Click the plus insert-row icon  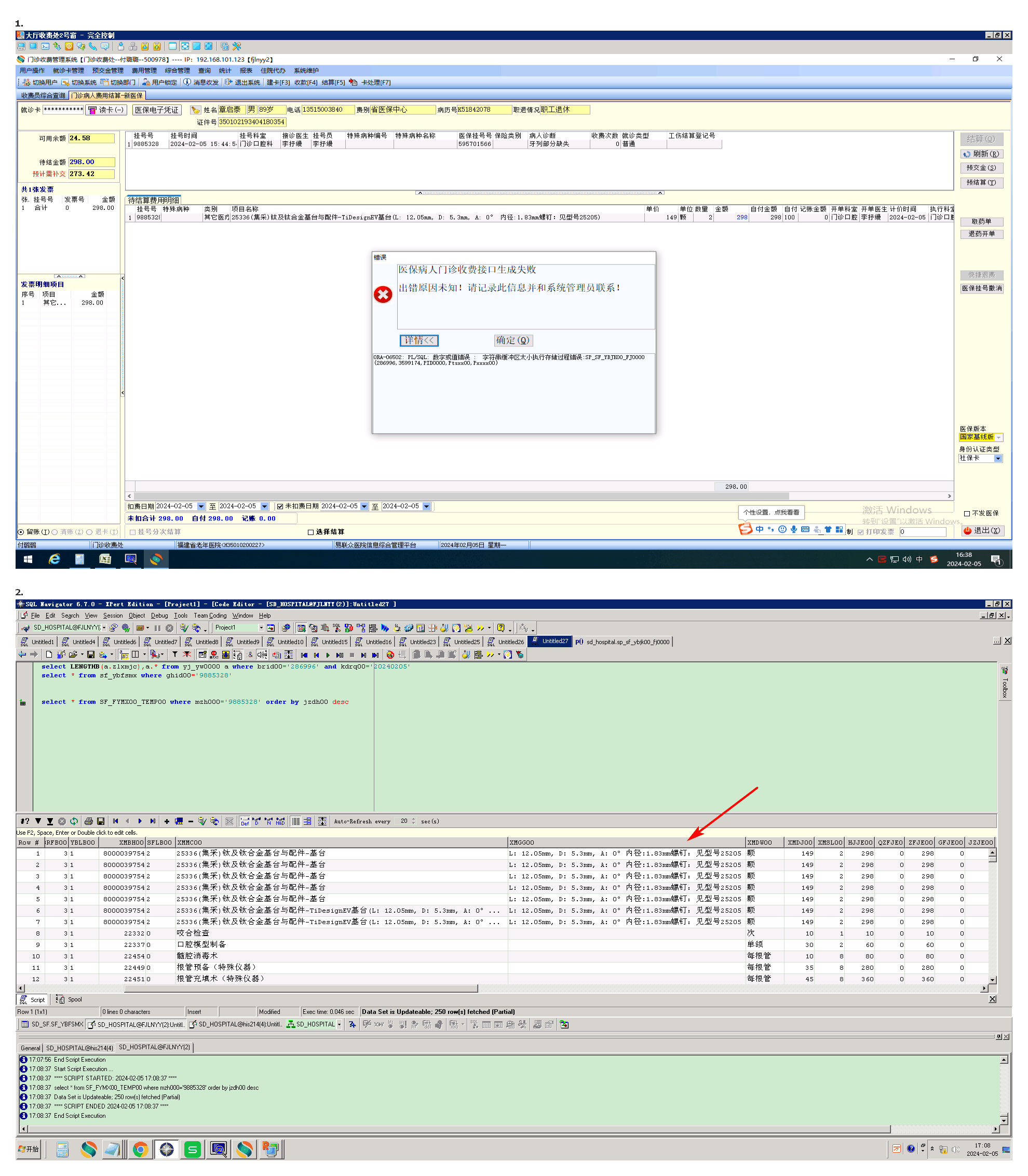[166, 821]
